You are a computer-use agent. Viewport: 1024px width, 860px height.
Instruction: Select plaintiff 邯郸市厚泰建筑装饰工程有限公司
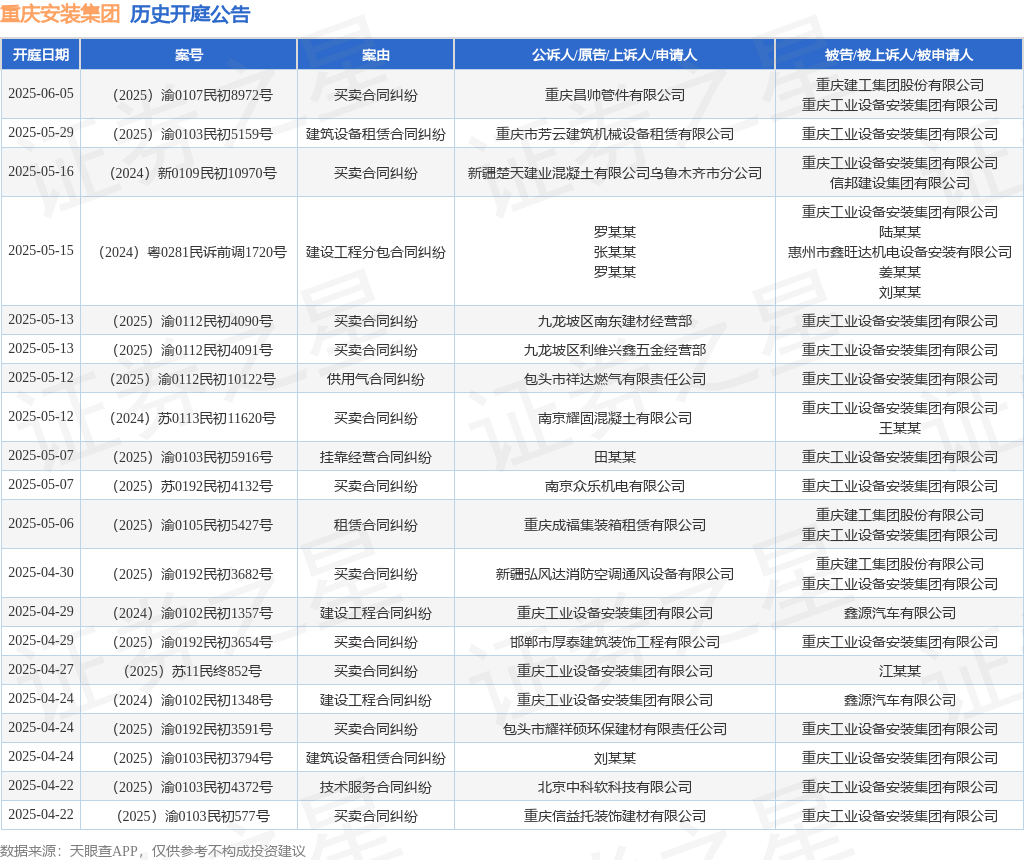[615, 643]
